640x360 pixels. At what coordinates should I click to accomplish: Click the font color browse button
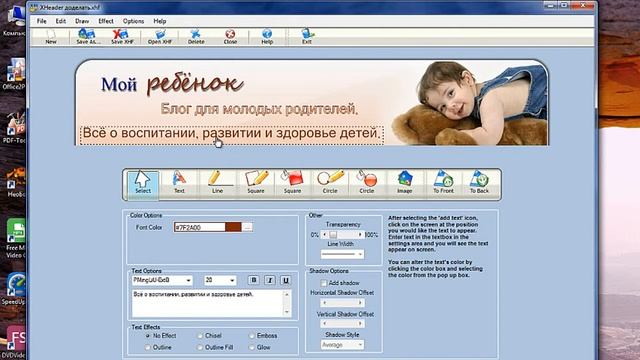pos(247,227)
